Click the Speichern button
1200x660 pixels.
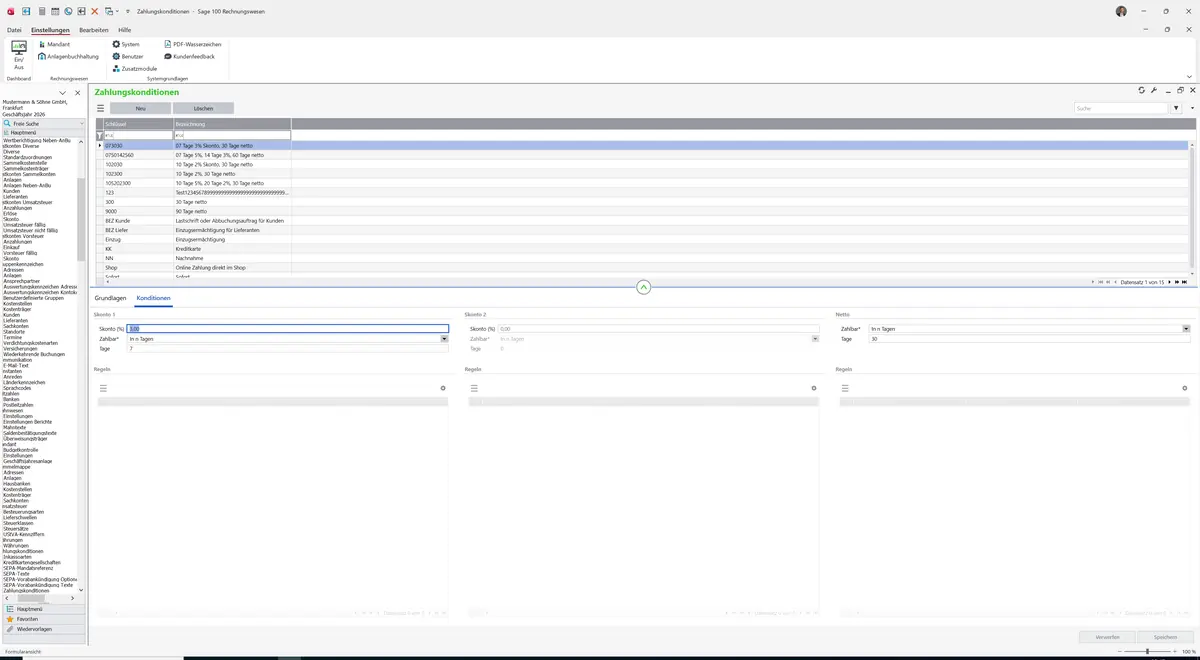click(x=1166, y=636)
